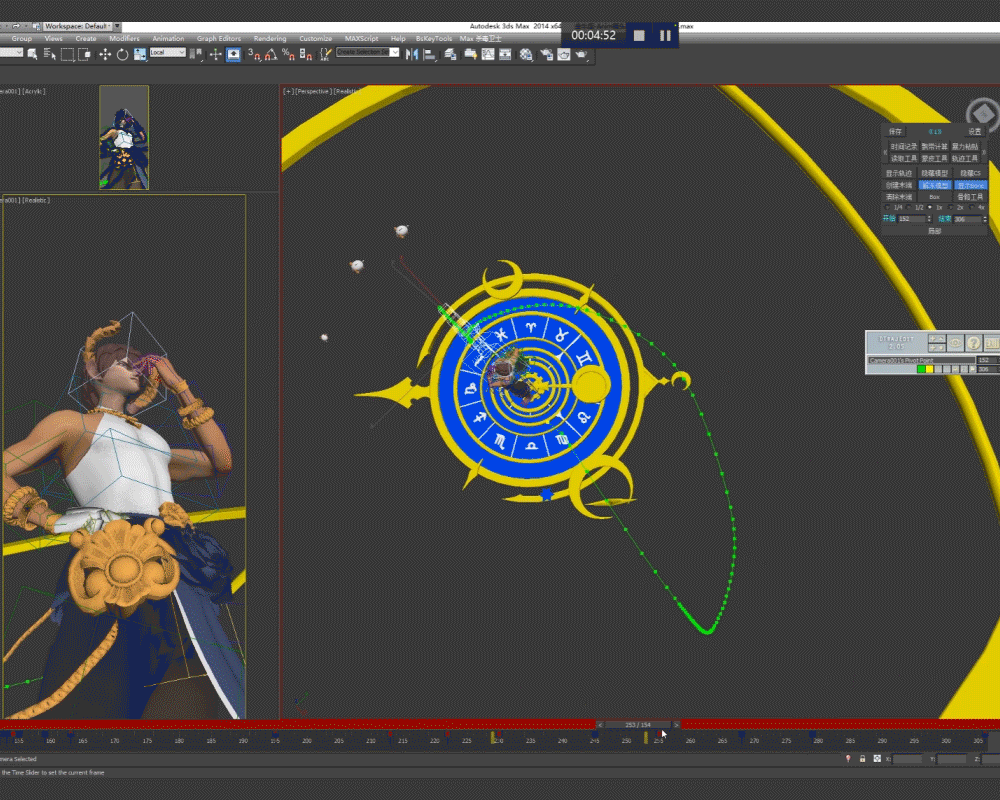Toggle the Graphite ribbon icon
1000x800 pixels.
coord(470,55)
